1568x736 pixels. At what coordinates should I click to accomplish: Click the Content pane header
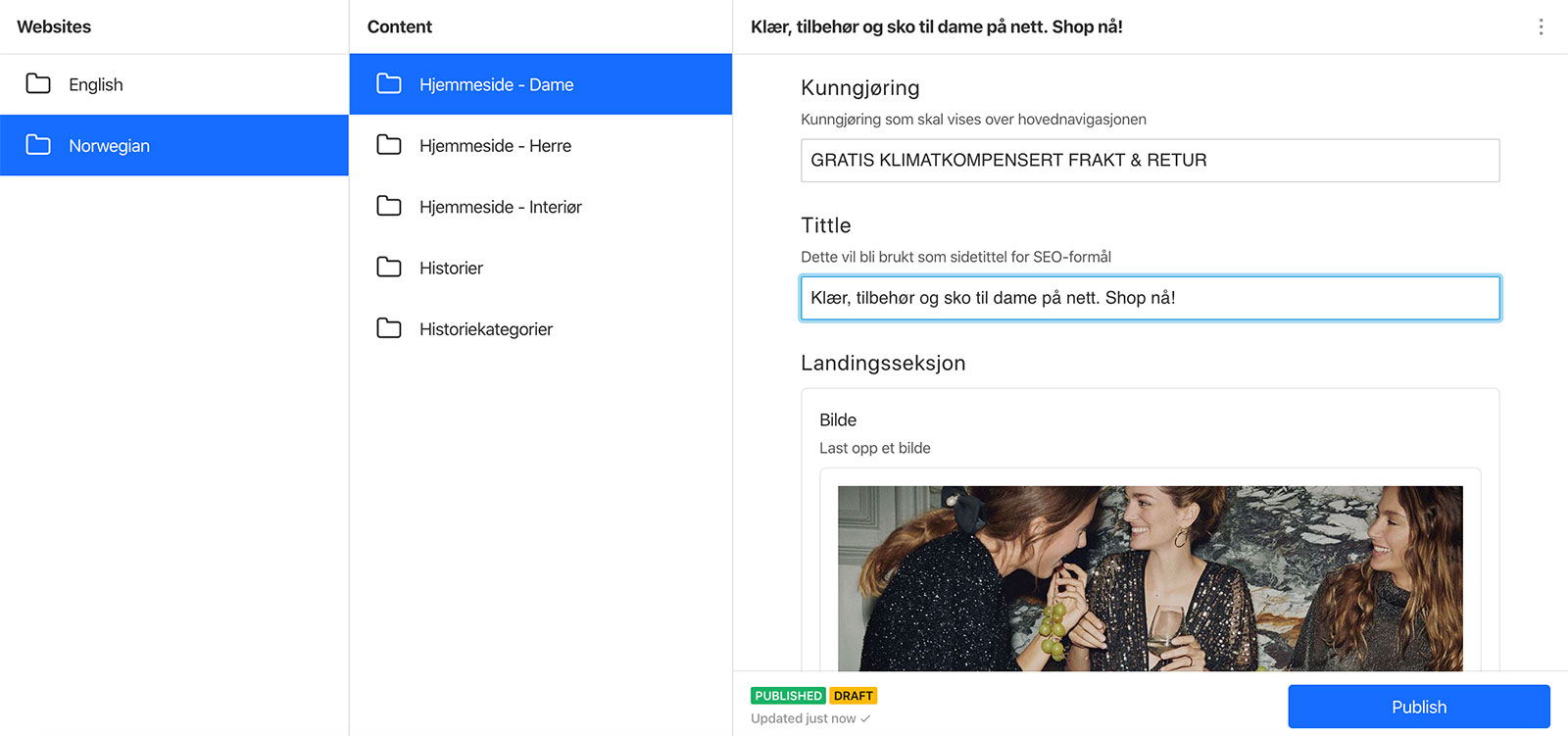click(400, 26)
